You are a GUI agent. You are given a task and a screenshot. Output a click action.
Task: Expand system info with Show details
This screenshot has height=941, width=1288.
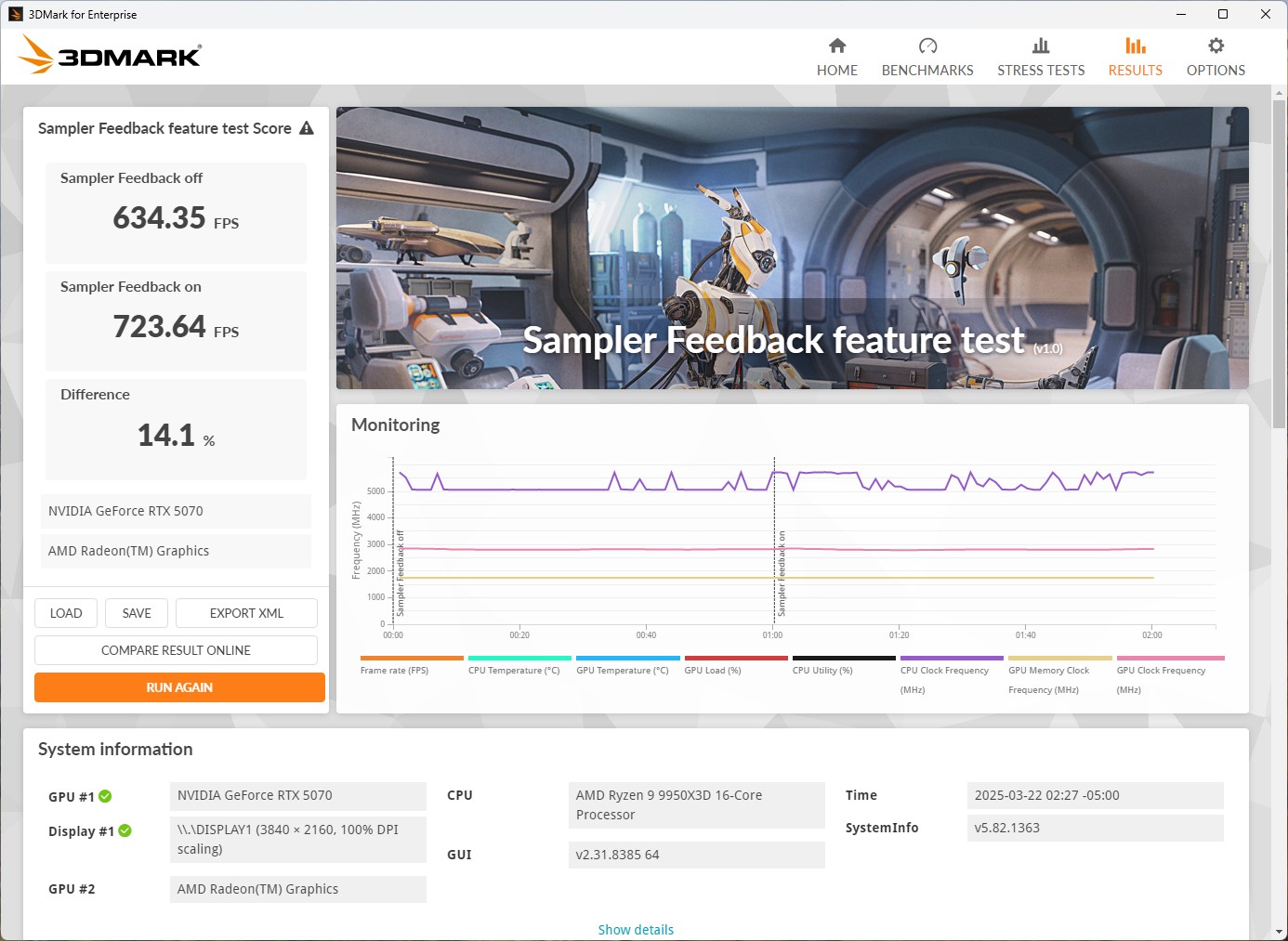[x=636, y=929]
